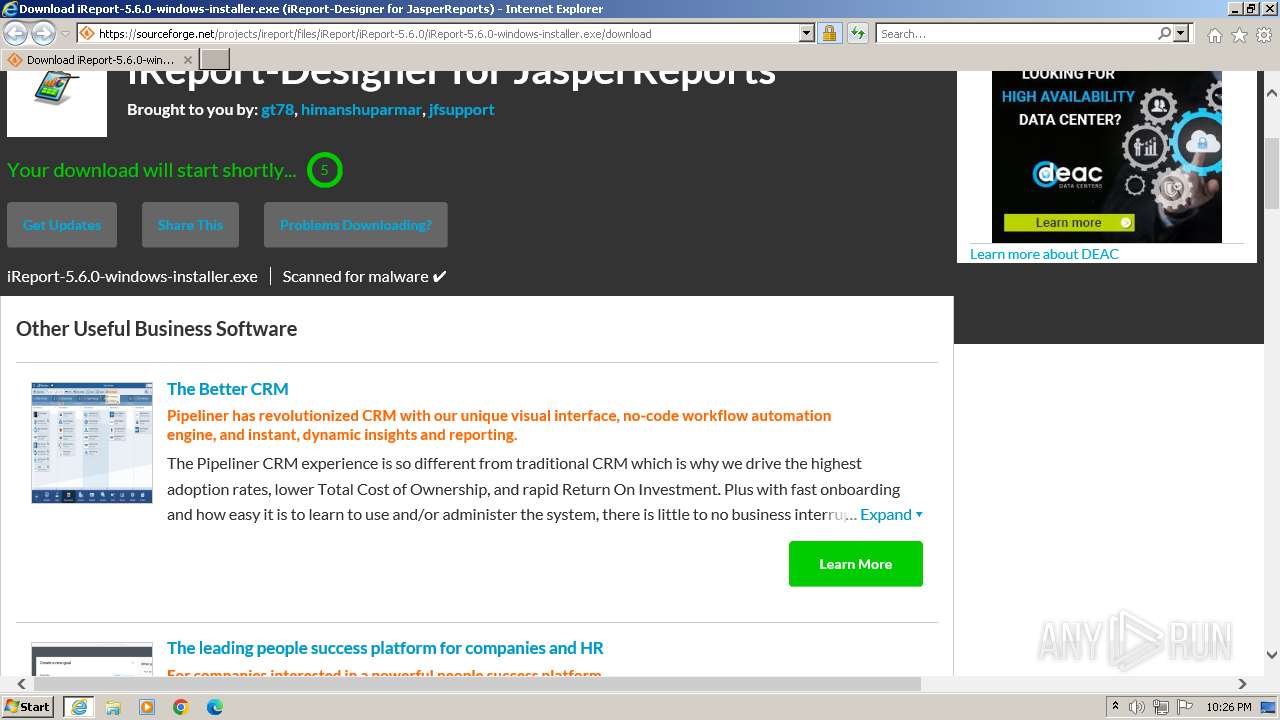Click into the Search input box
The width and height of the screenshot is (1280, 720).
(x=1016, y=33)
